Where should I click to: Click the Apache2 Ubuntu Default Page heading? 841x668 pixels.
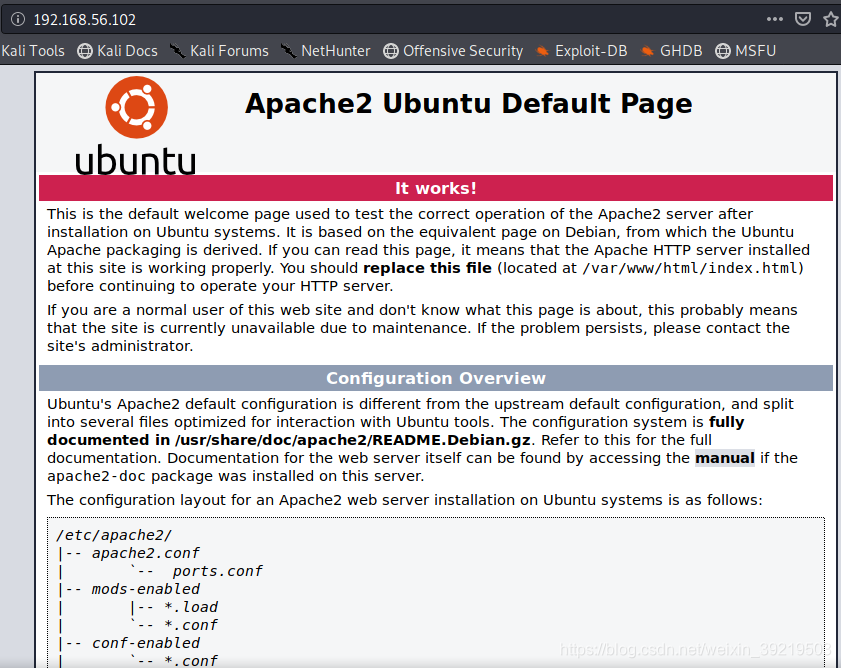[x=468, y=104]
